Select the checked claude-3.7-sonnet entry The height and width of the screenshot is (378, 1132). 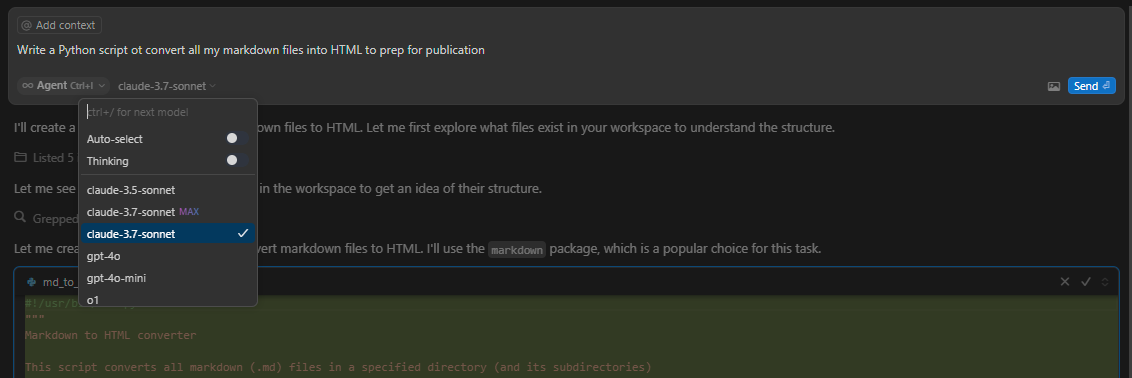(167, 234)
